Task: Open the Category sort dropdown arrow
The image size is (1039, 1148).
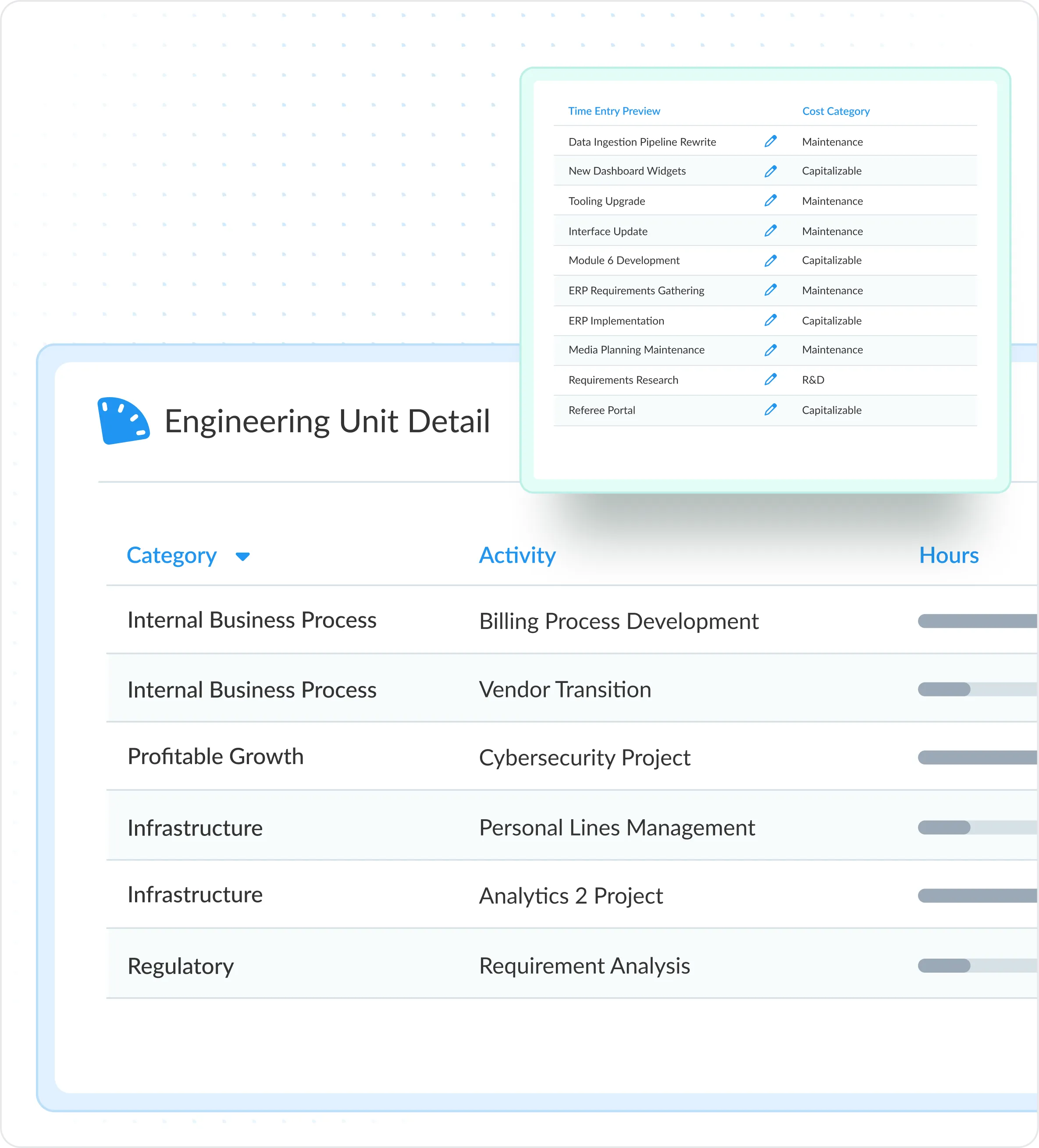Action: [243, 556]
